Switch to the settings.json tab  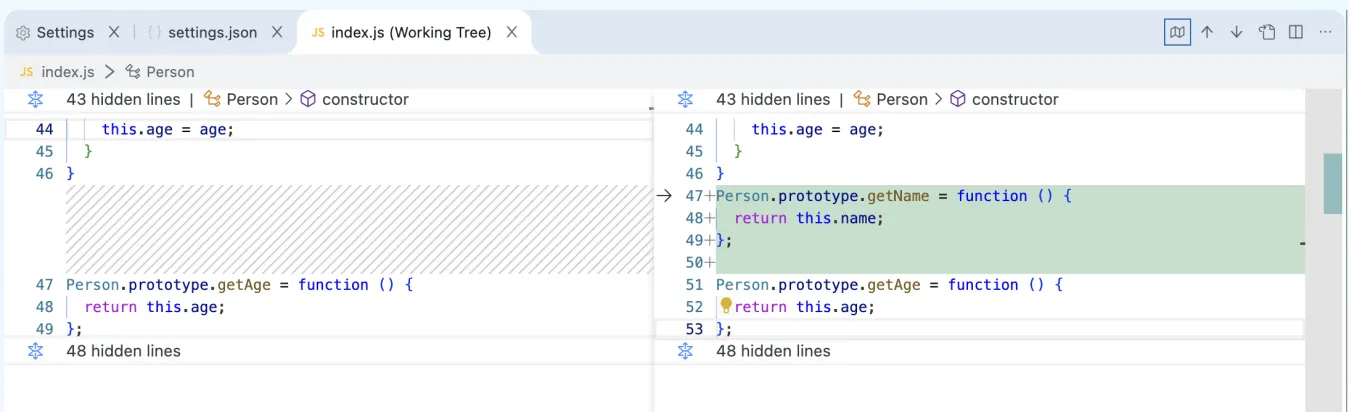212,32
